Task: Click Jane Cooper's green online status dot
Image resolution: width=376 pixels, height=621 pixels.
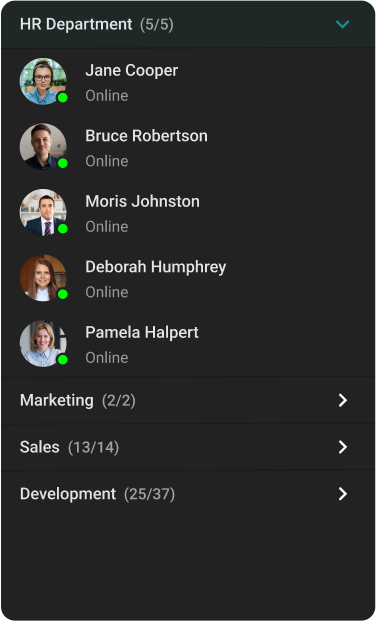Action: 63,97
